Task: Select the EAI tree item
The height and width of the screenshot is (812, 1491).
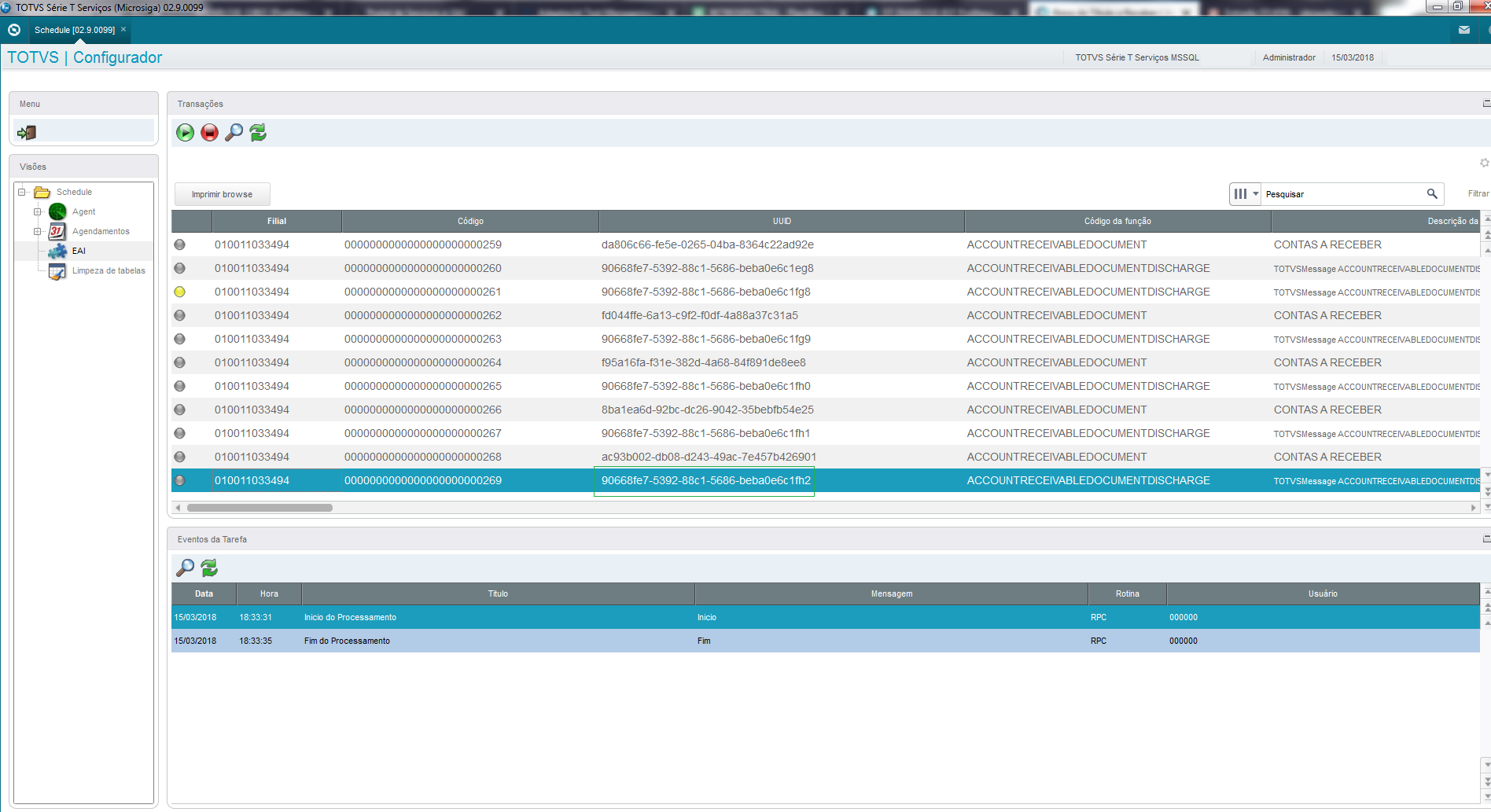Action: coord(79,251)
